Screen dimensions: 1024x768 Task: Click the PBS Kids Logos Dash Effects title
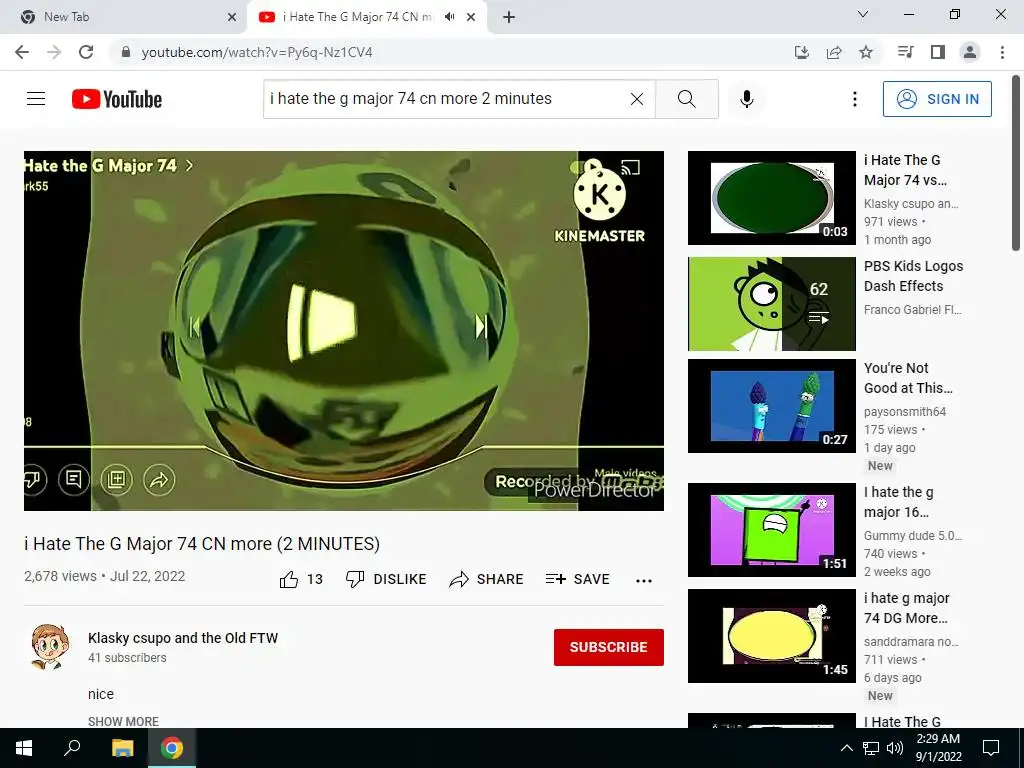(x=913, y=276)
